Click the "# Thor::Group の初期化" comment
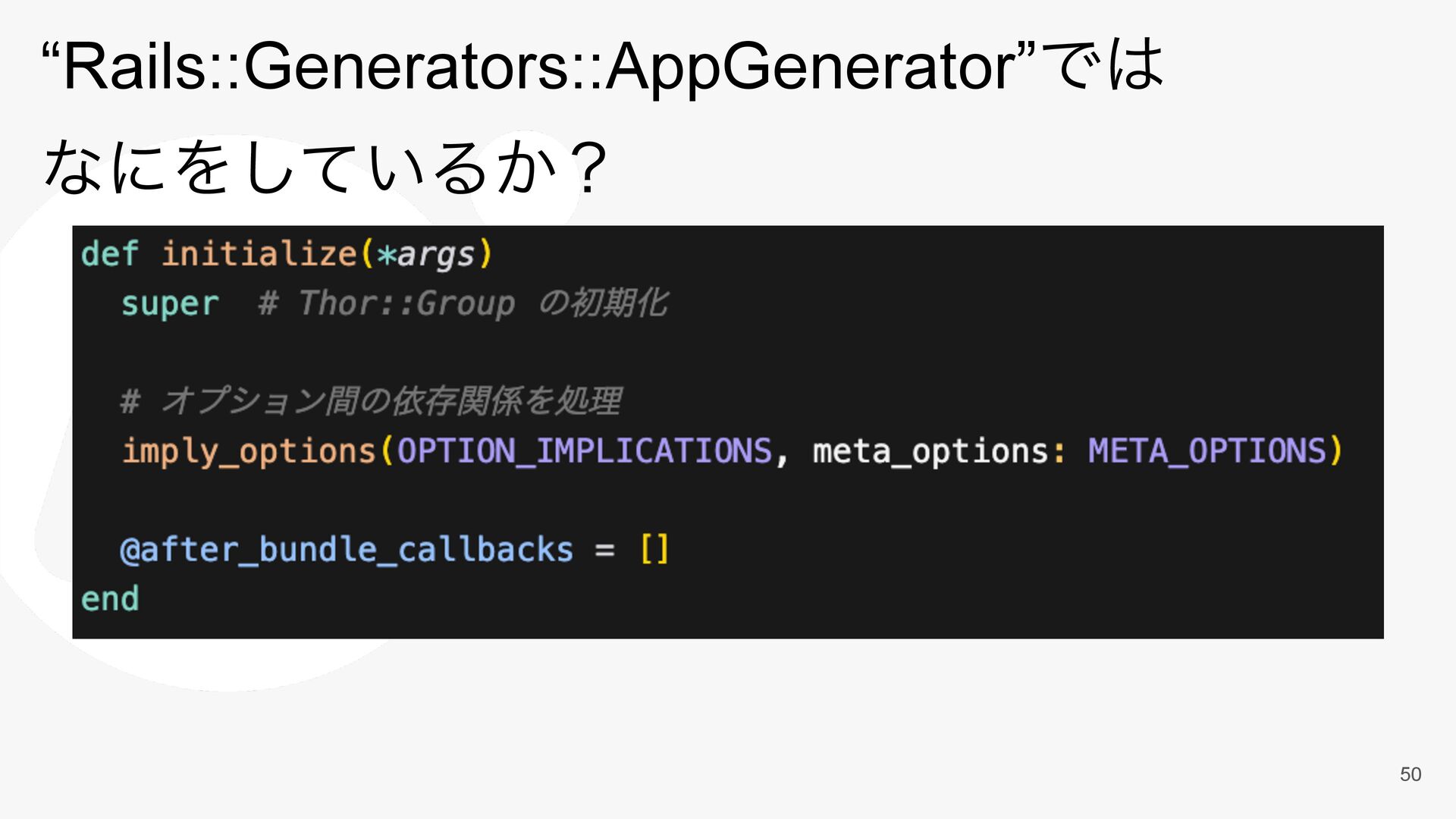The image size is (1456, 819). (463, 303)
